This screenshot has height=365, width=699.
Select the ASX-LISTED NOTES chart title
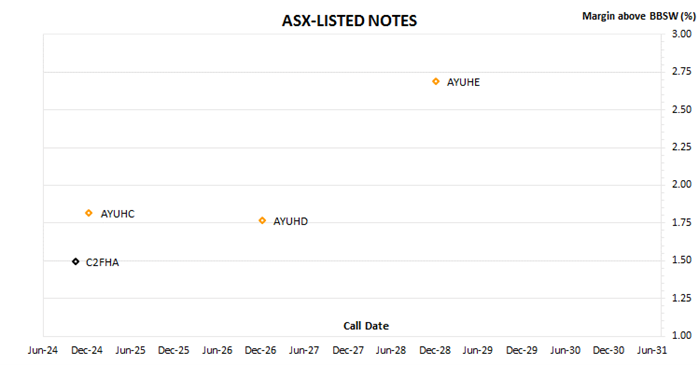[350, 21]
